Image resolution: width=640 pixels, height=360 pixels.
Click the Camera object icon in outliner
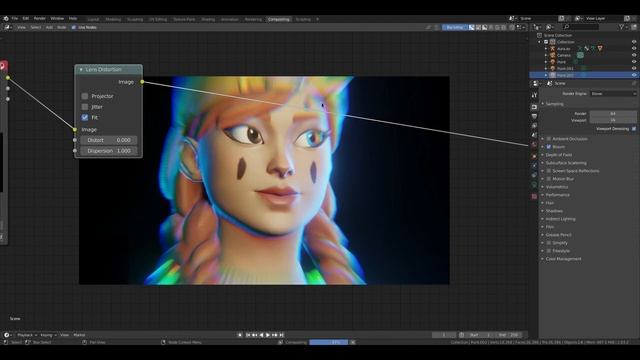coord(553,55)
